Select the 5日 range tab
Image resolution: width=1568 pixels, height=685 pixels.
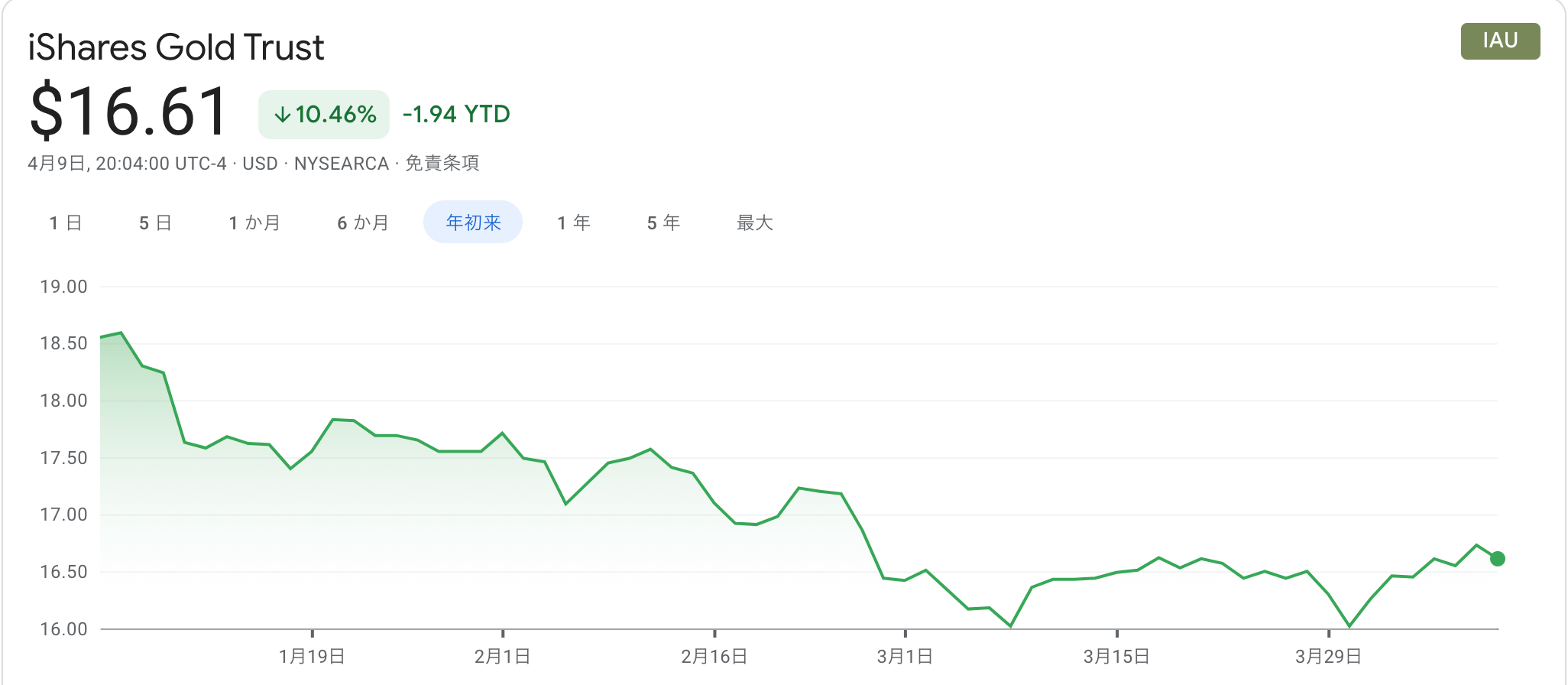pos(155,222)
